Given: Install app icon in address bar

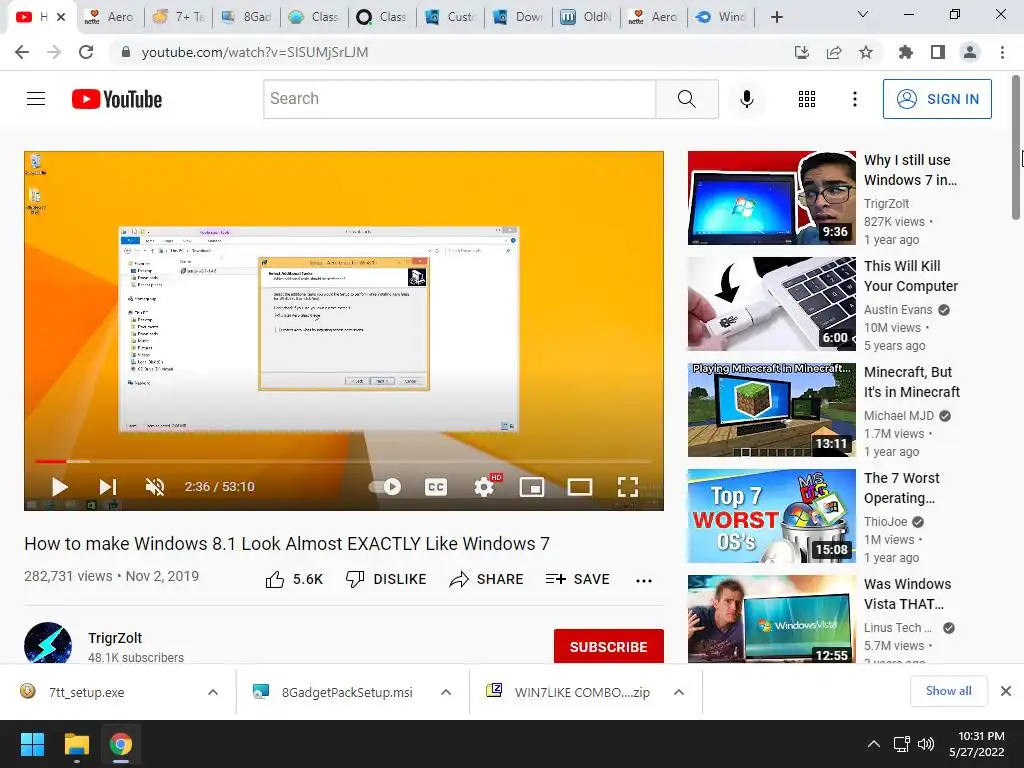Looking at the screenshot, I should pyautogui.click(x=802, y=52).
